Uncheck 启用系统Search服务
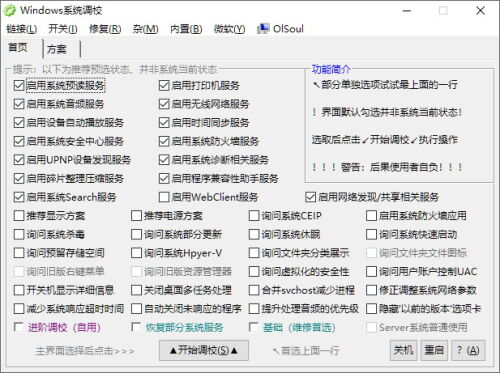The height and width of the screenshot is (373, 500). click(x=19, y=197)
